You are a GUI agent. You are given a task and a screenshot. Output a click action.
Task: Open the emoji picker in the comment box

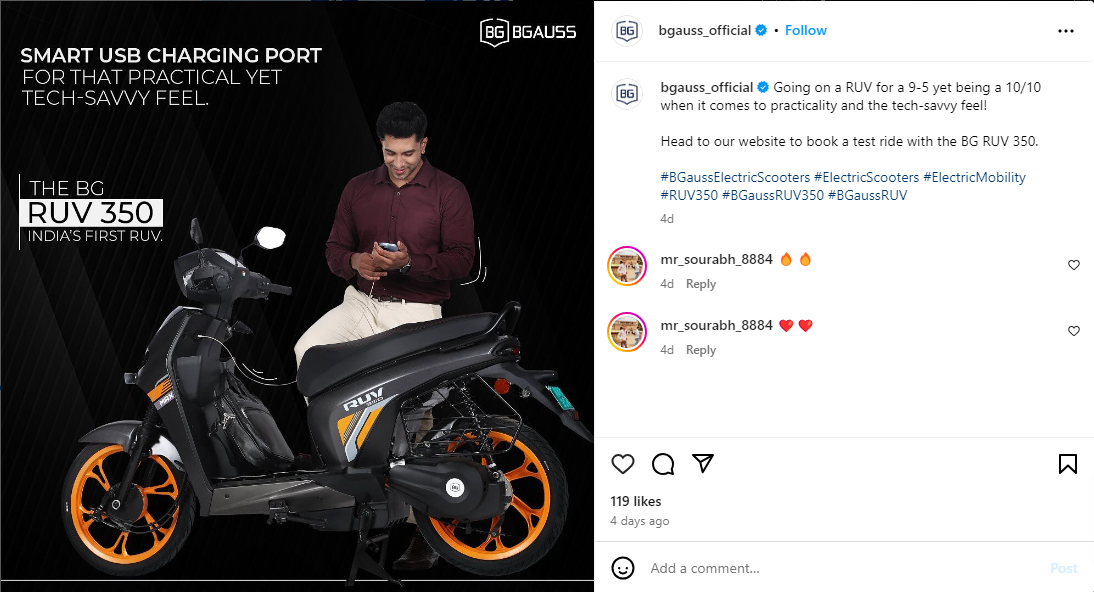pos(623,568)
